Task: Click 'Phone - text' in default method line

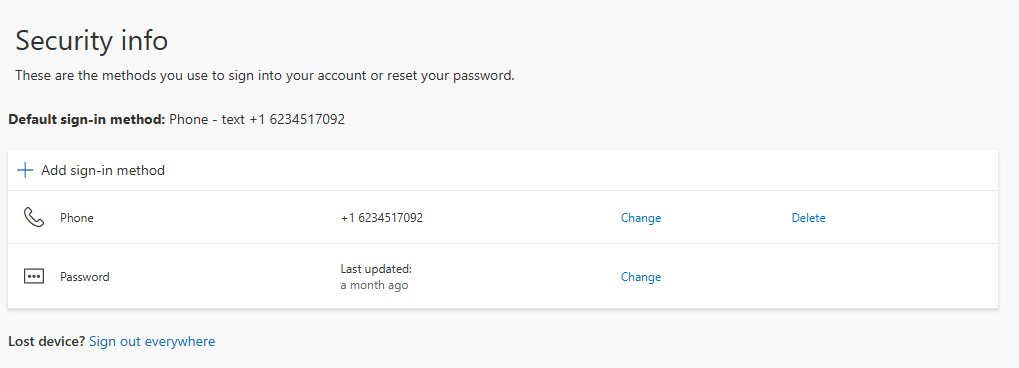Action: click(x=207, y=120)
